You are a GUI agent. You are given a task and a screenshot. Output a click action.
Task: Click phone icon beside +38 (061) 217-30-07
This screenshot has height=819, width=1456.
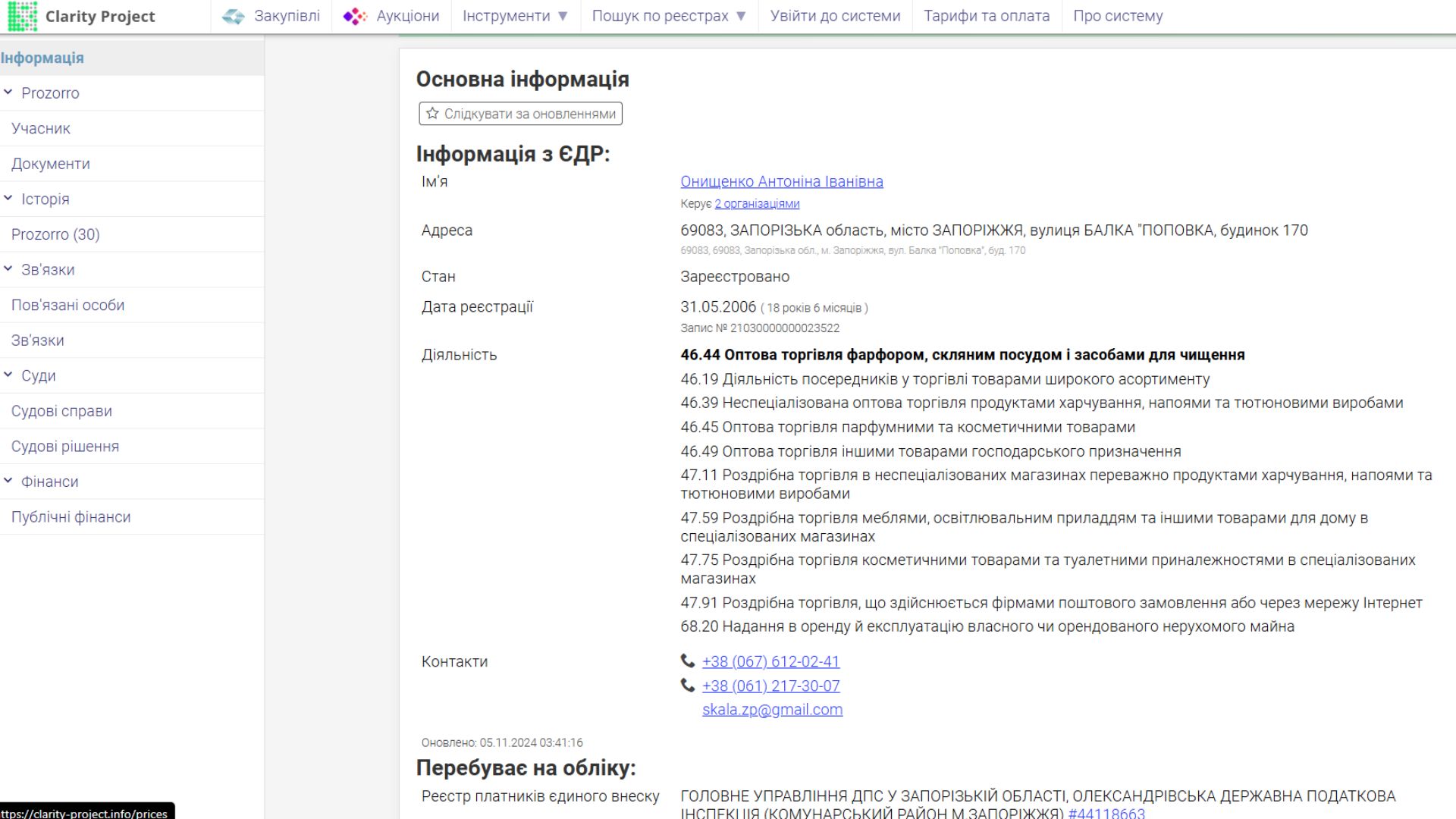686,686
